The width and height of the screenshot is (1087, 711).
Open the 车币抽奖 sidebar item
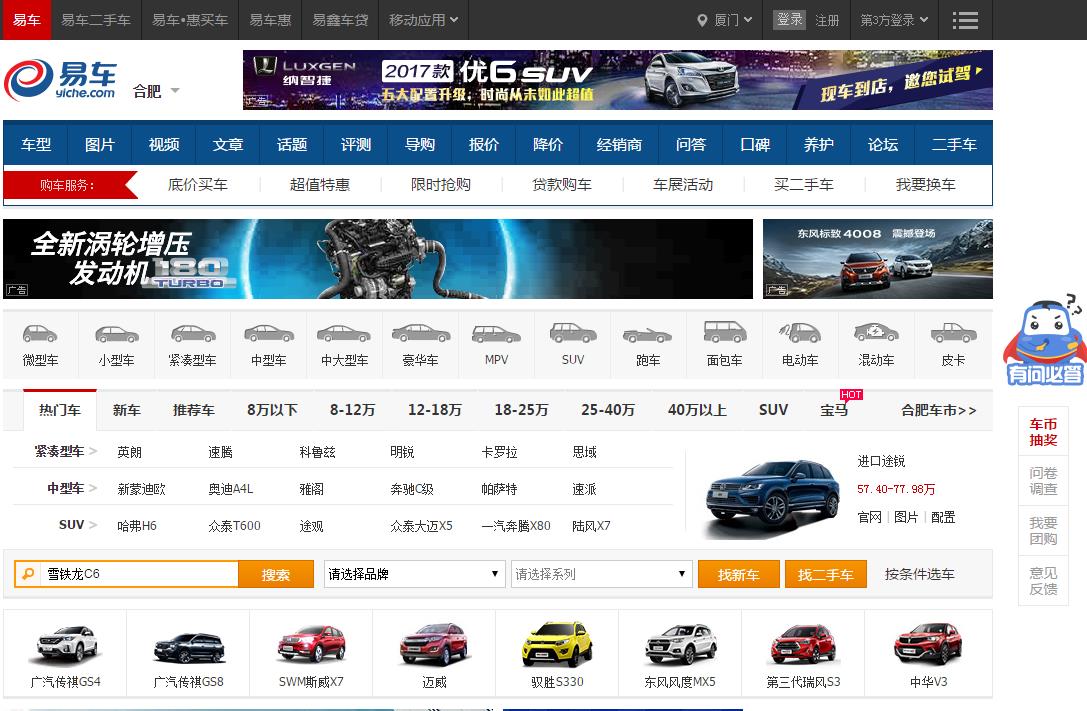[1043, 432]
